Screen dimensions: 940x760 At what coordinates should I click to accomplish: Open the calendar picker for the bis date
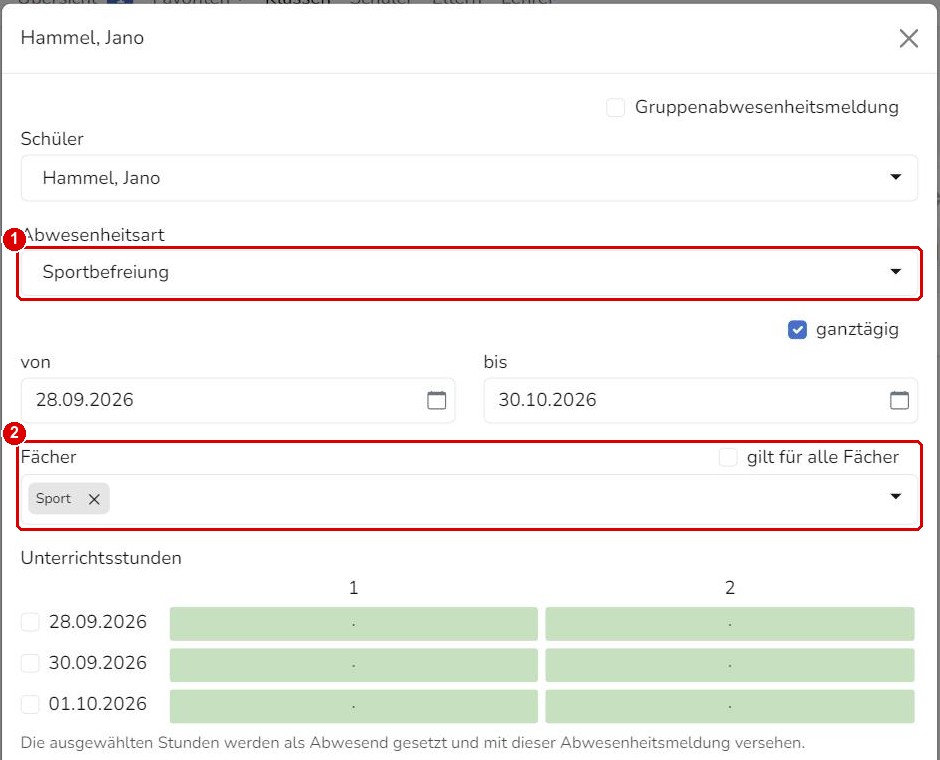click(x=899, y=400)
